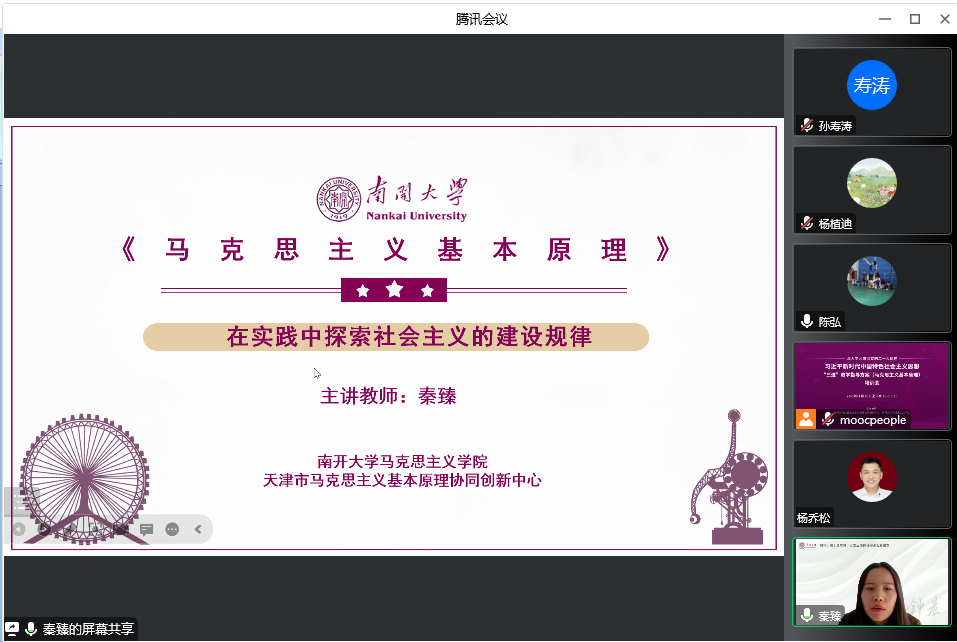The image size is (957, 642).
Task: Click the muted microphone icon for moocpeople
Action: pyautogui.click(x=828, y=419)
